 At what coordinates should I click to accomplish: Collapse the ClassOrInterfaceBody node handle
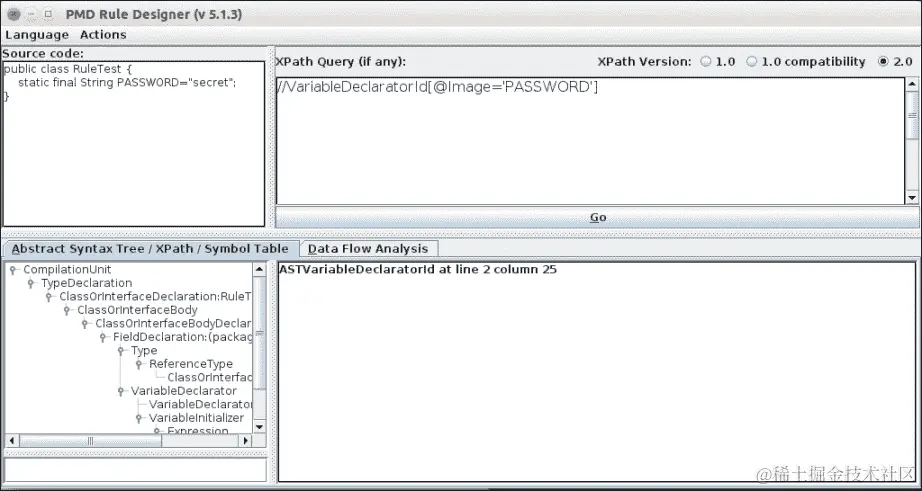coord(68,310)
